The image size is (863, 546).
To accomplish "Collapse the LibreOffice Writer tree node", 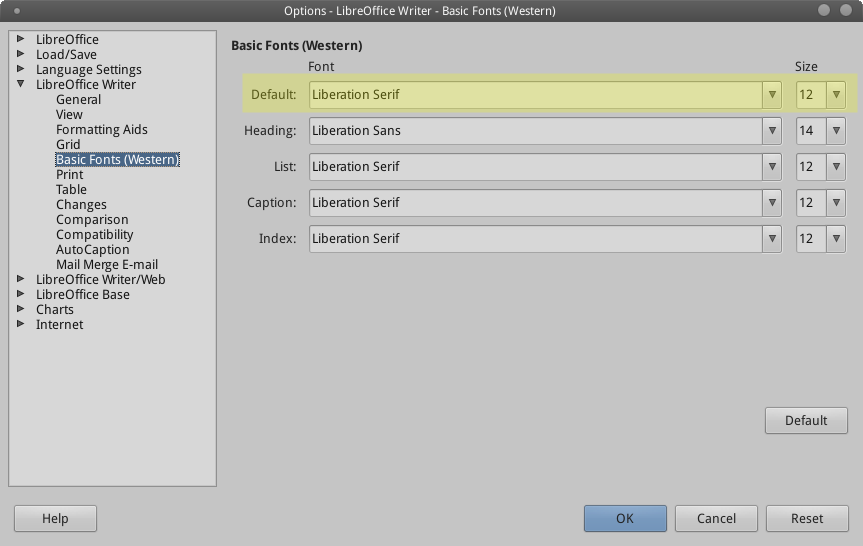I will 21,85.
